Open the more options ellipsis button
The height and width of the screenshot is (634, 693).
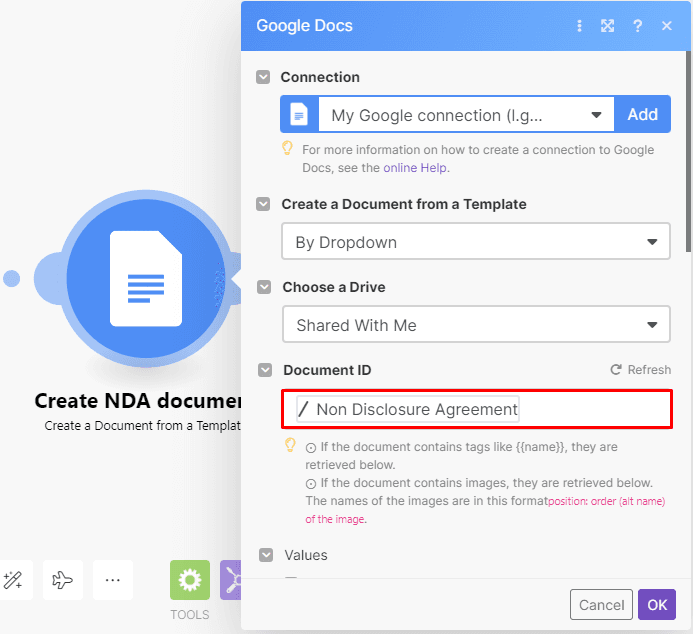[113, 580]
